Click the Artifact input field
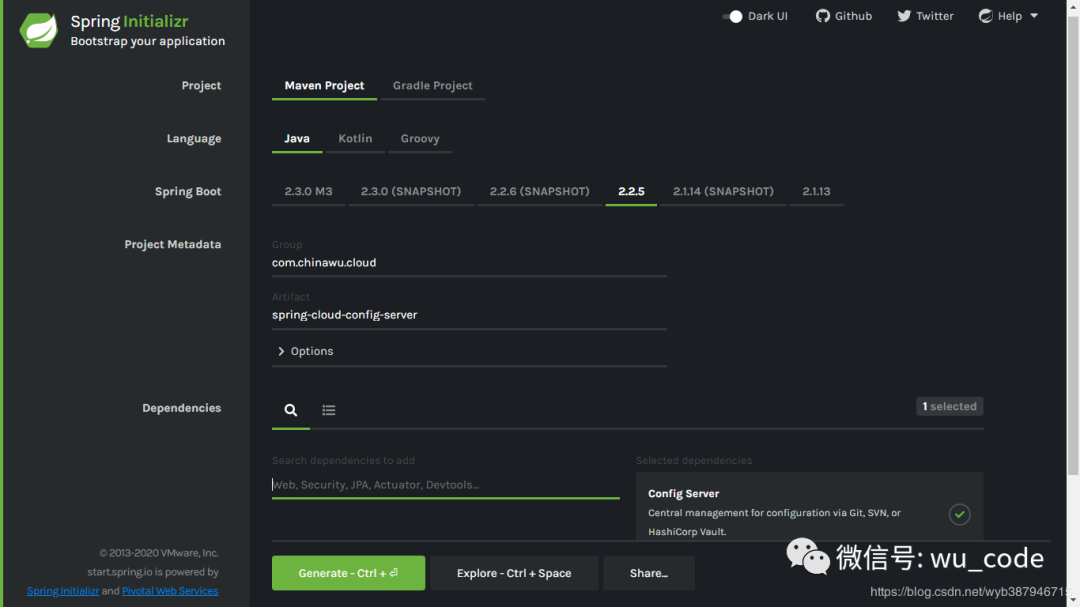This screenshot has width=1080, height=607. pos(469,316)
